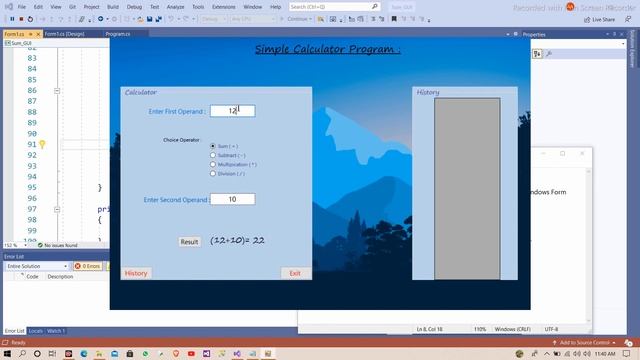Viewport: 640px width, 360px height.
Task: Open the Debug configuration dropdown
Action: (213, 19)
